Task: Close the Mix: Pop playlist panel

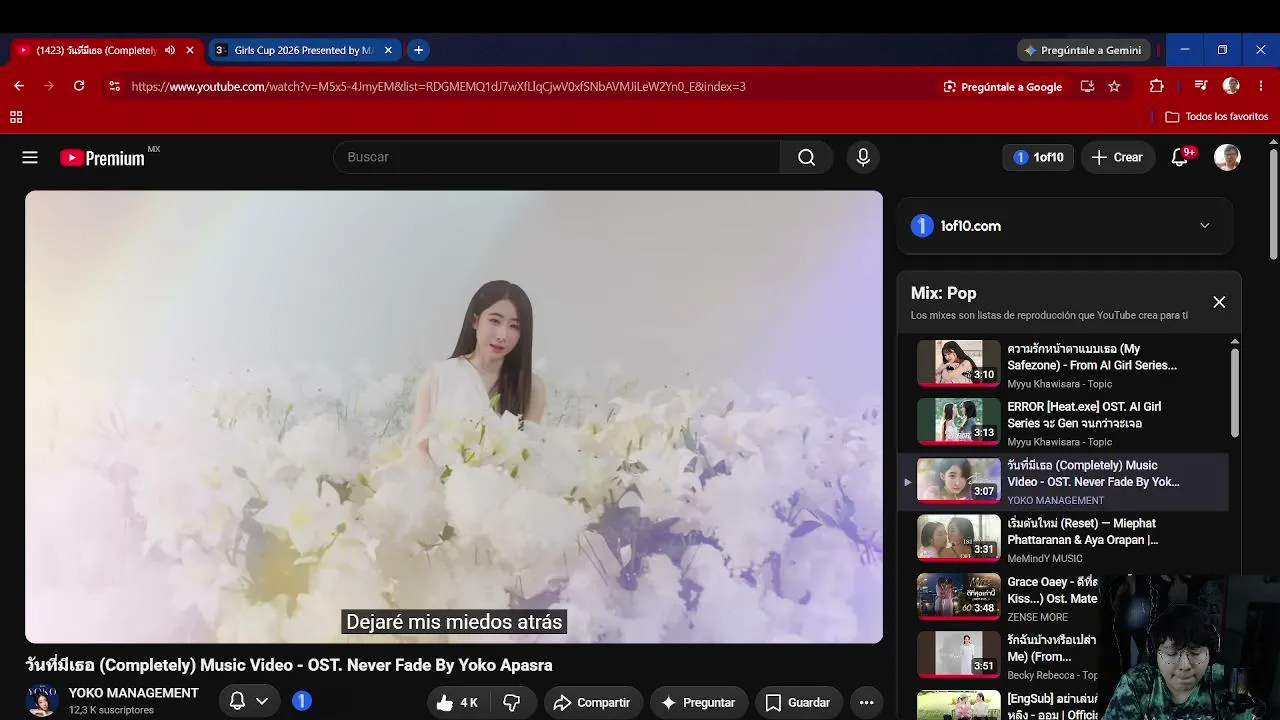Action: tap(1219, 302)
